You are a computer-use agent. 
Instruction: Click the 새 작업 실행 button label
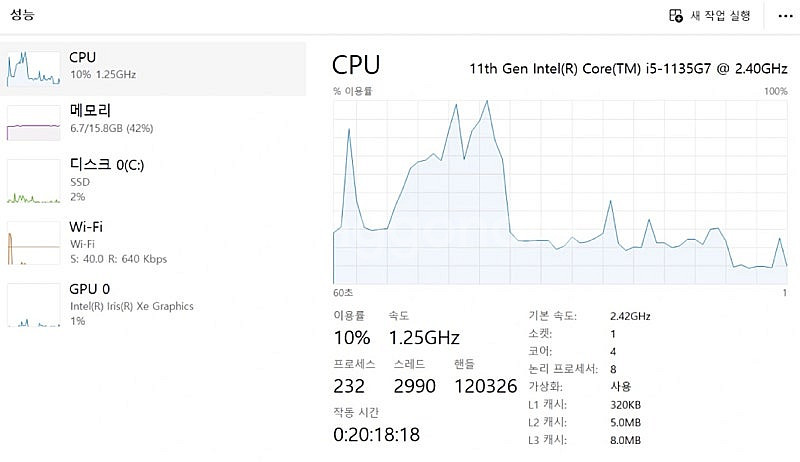click(x=720, y=16)
